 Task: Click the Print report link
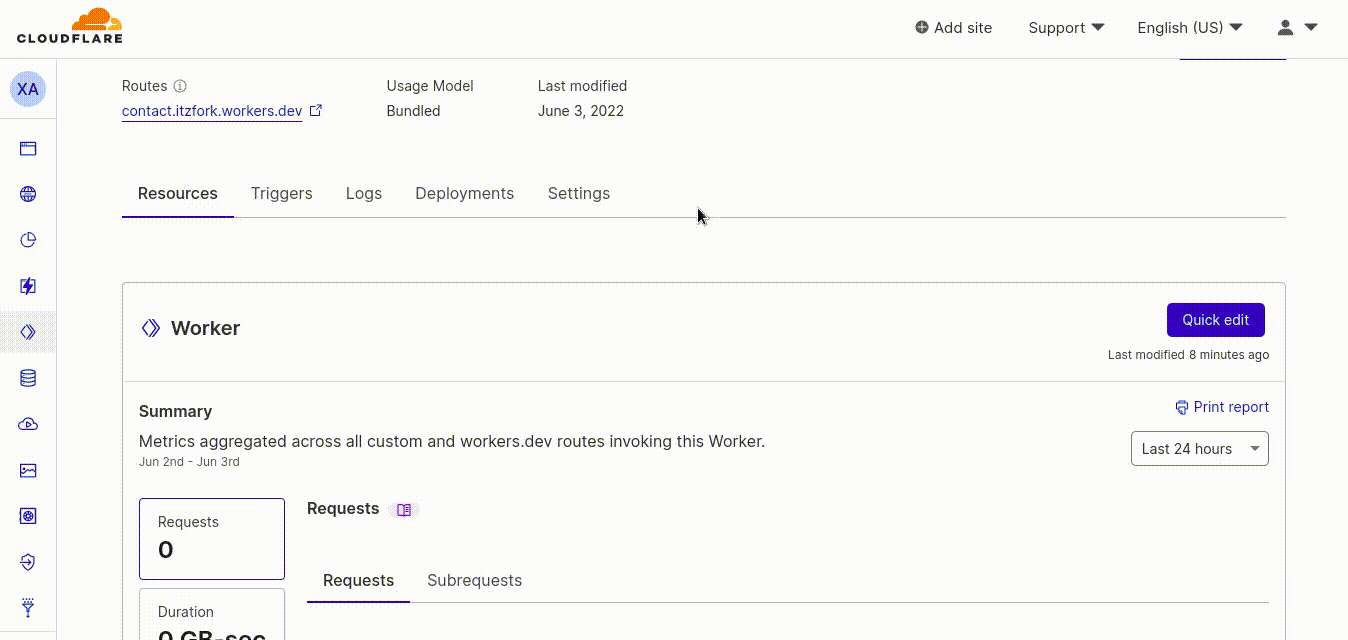[1222, 407]
